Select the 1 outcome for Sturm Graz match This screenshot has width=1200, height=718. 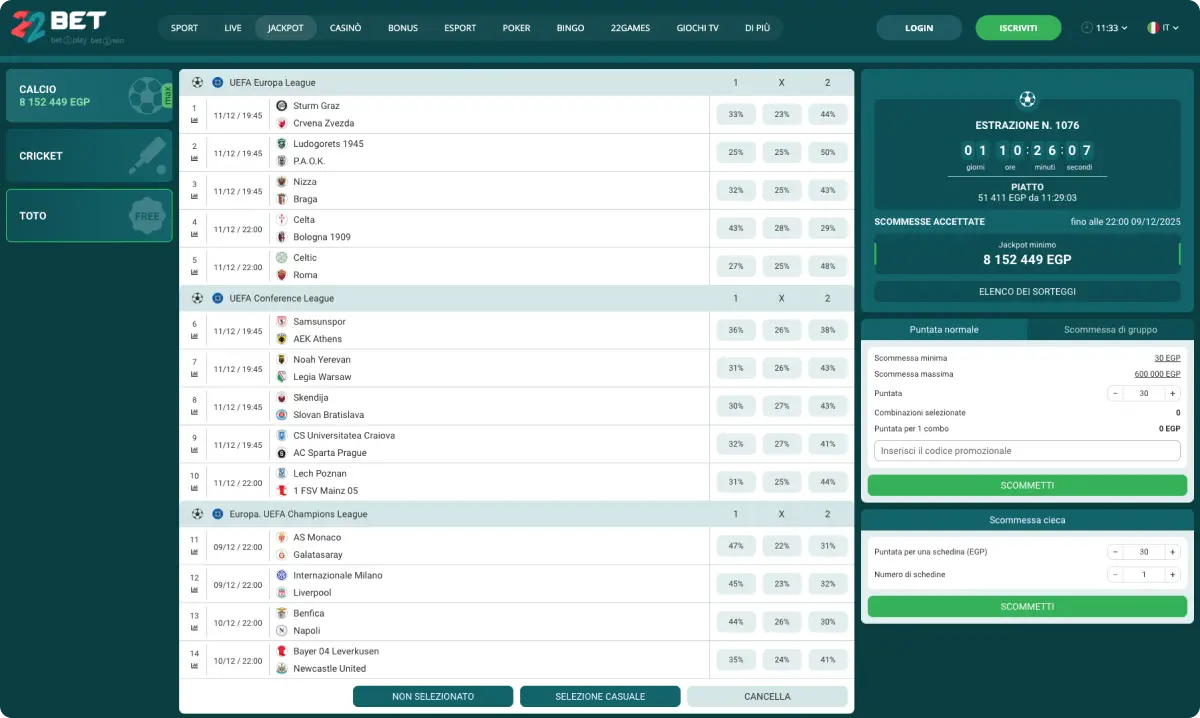735,114
